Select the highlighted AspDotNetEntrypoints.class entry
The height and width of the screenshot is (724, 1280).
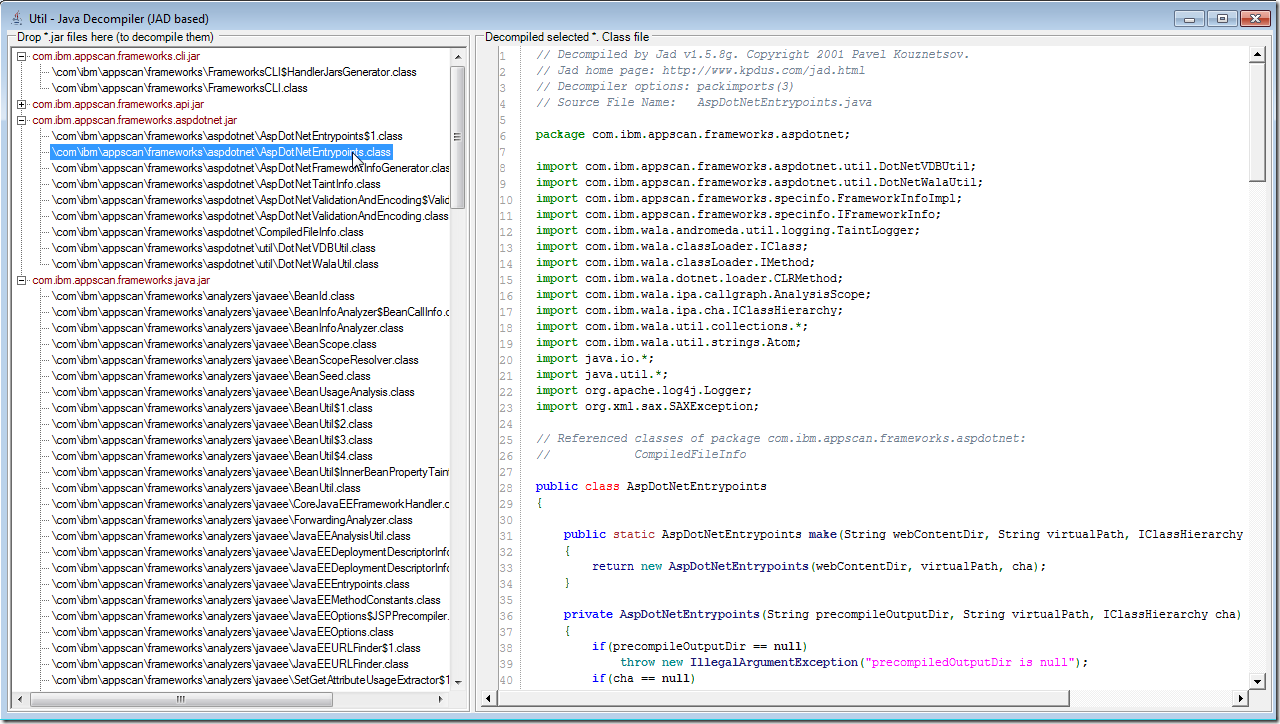[x=221, y=152]
